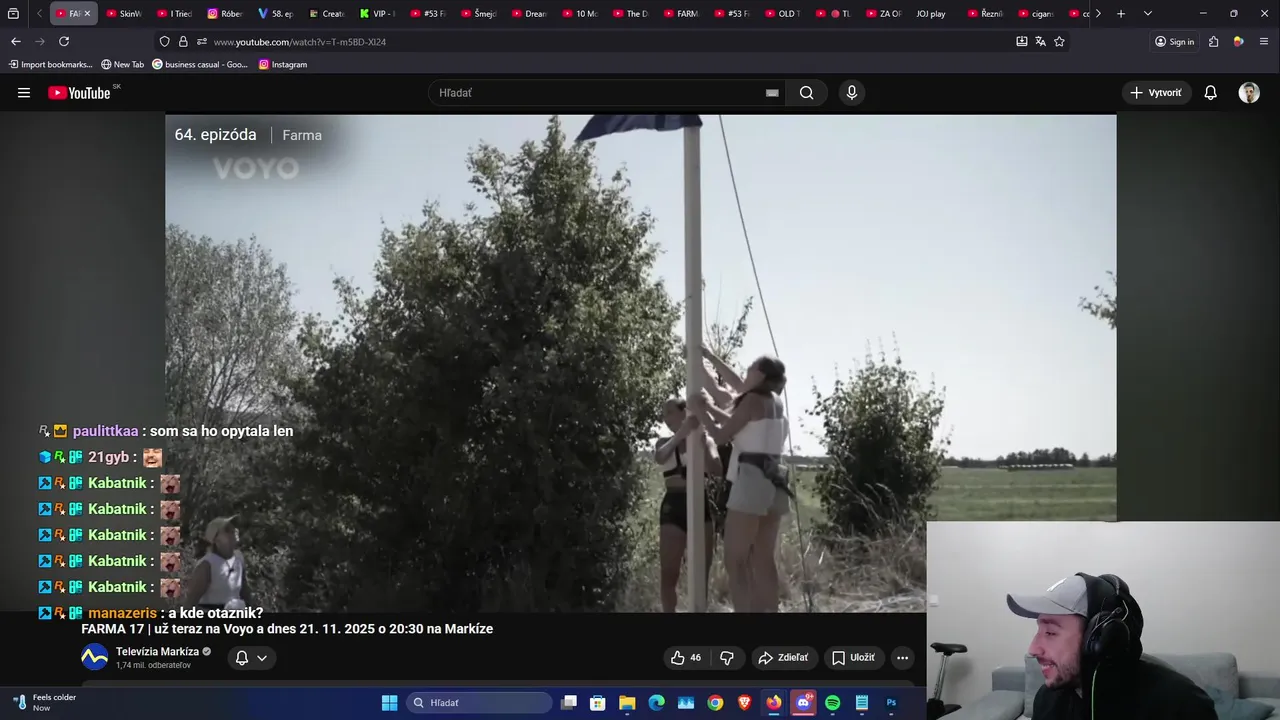Screen dimensions: 1280x720
Task: Share the video with Zdieľať
Action: 783,658
